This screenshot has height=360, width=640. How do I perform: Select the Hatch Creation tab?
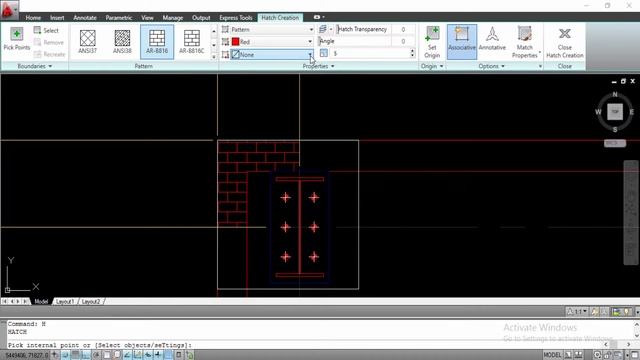coord(280,18)
